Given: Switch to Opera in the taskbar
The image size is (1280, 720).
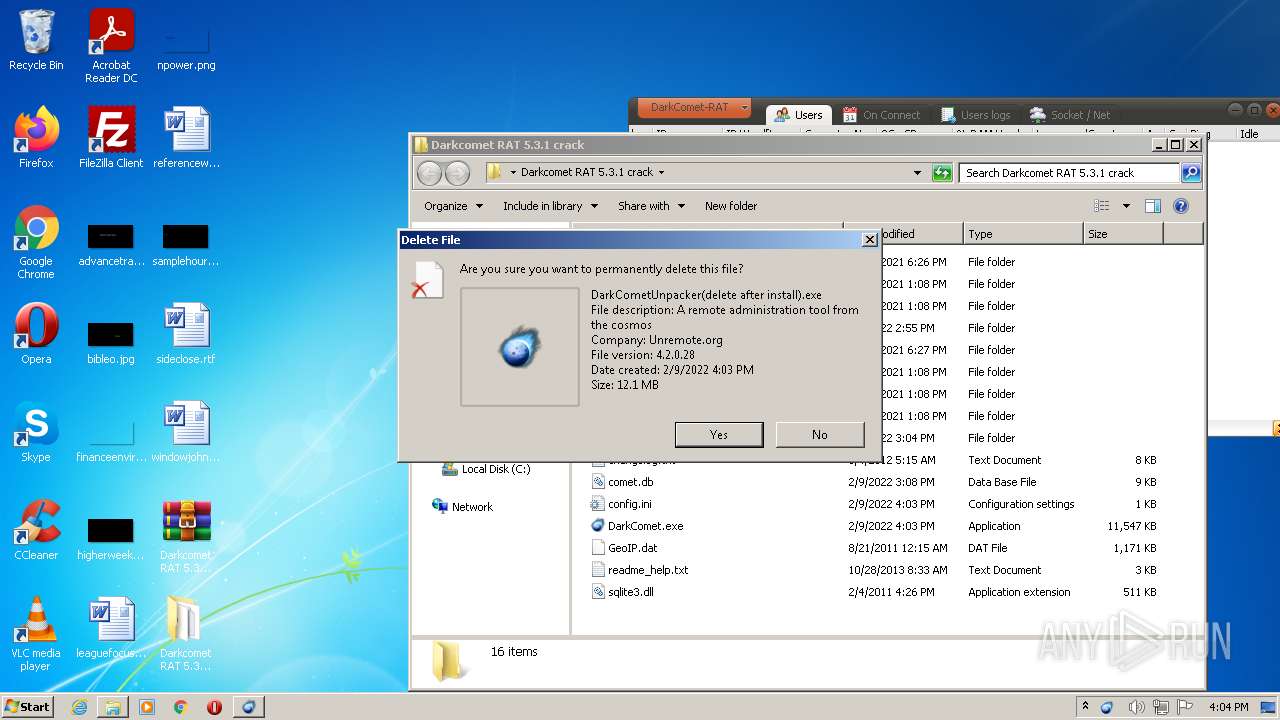Looking at the screenshot, I should point(214,707).
